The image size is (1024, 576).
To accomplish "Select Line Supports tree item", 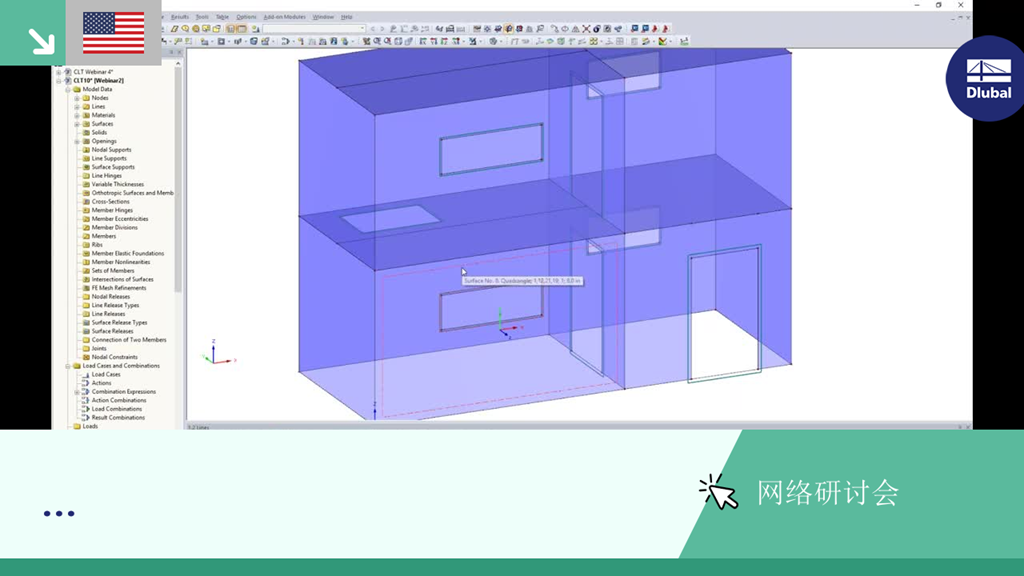I will pos(109,158).
